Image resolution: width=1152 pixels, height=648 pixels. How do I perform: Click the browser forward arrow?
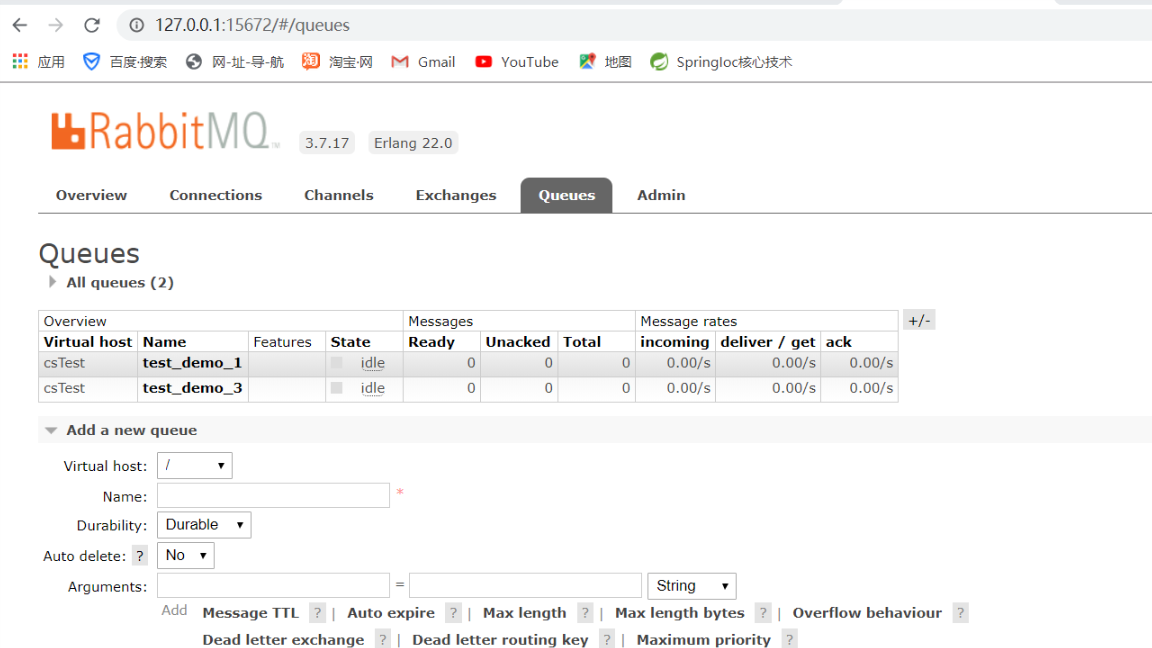point(56,25)
